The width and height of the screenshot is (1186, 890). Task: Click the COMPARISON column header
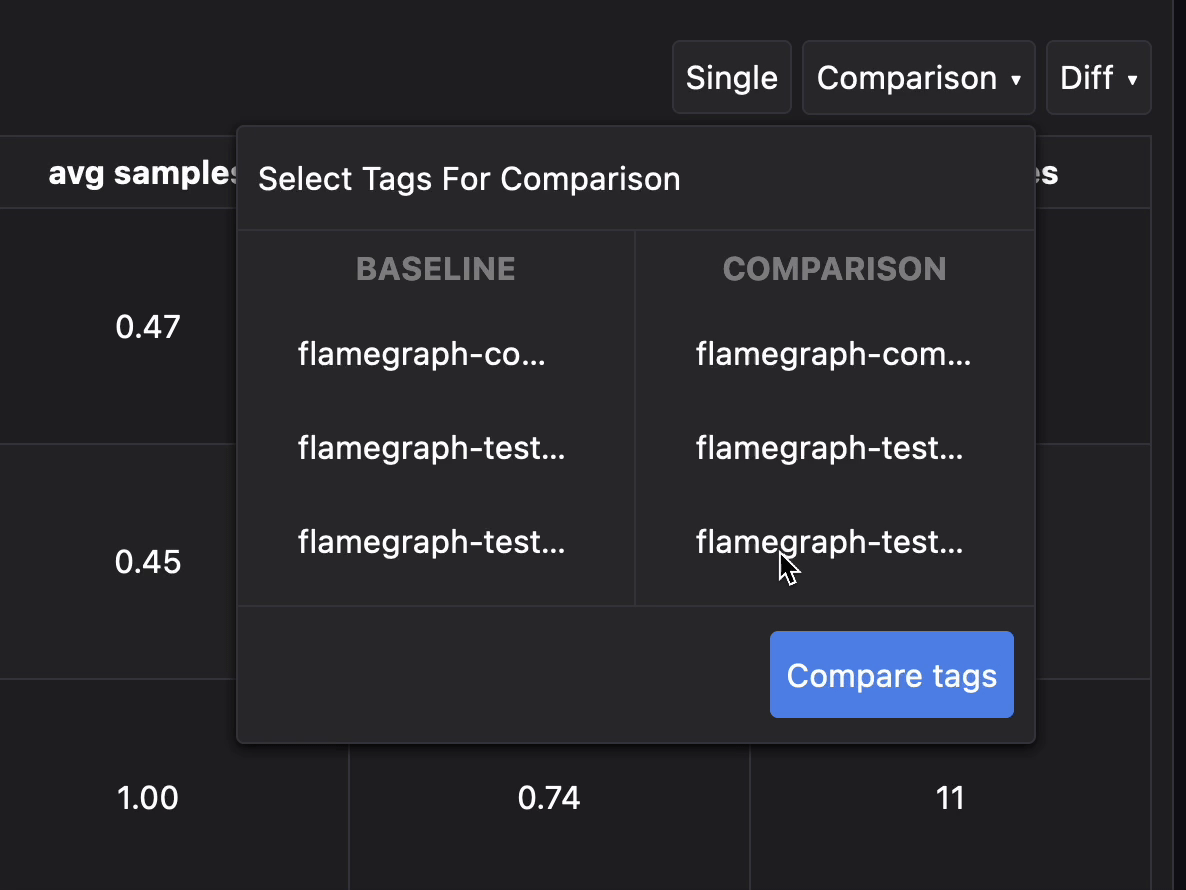tap(834, 268)
